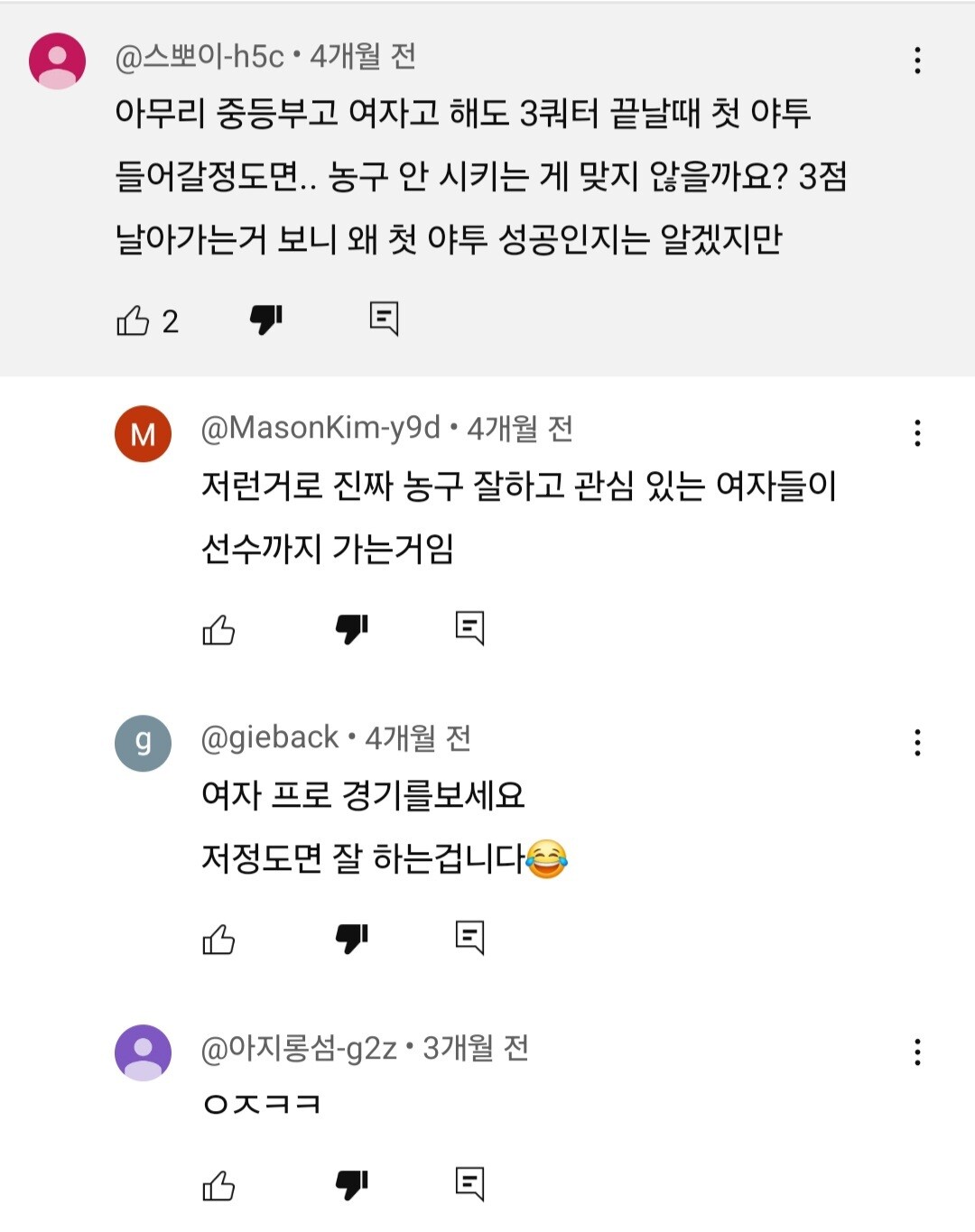Dislike the @아지롱섬-g2z reply
The image size is (975, 1232).
point(352,1183)
